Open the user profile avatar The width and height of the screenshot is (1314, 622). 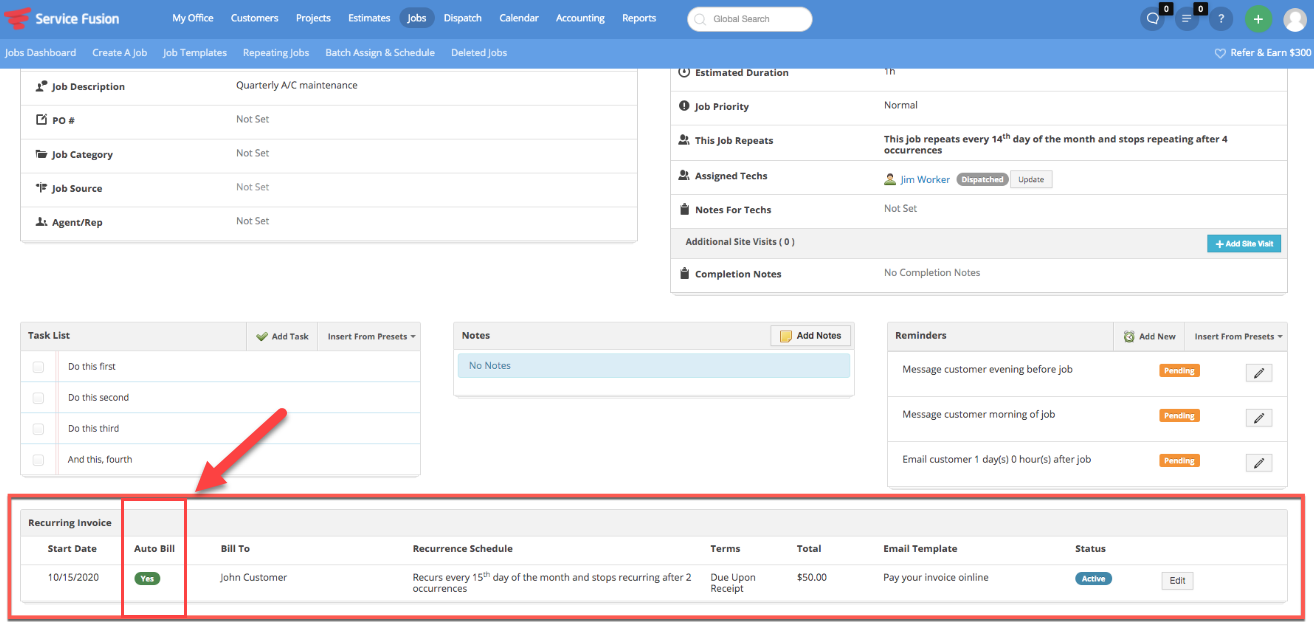(1295, 19)
